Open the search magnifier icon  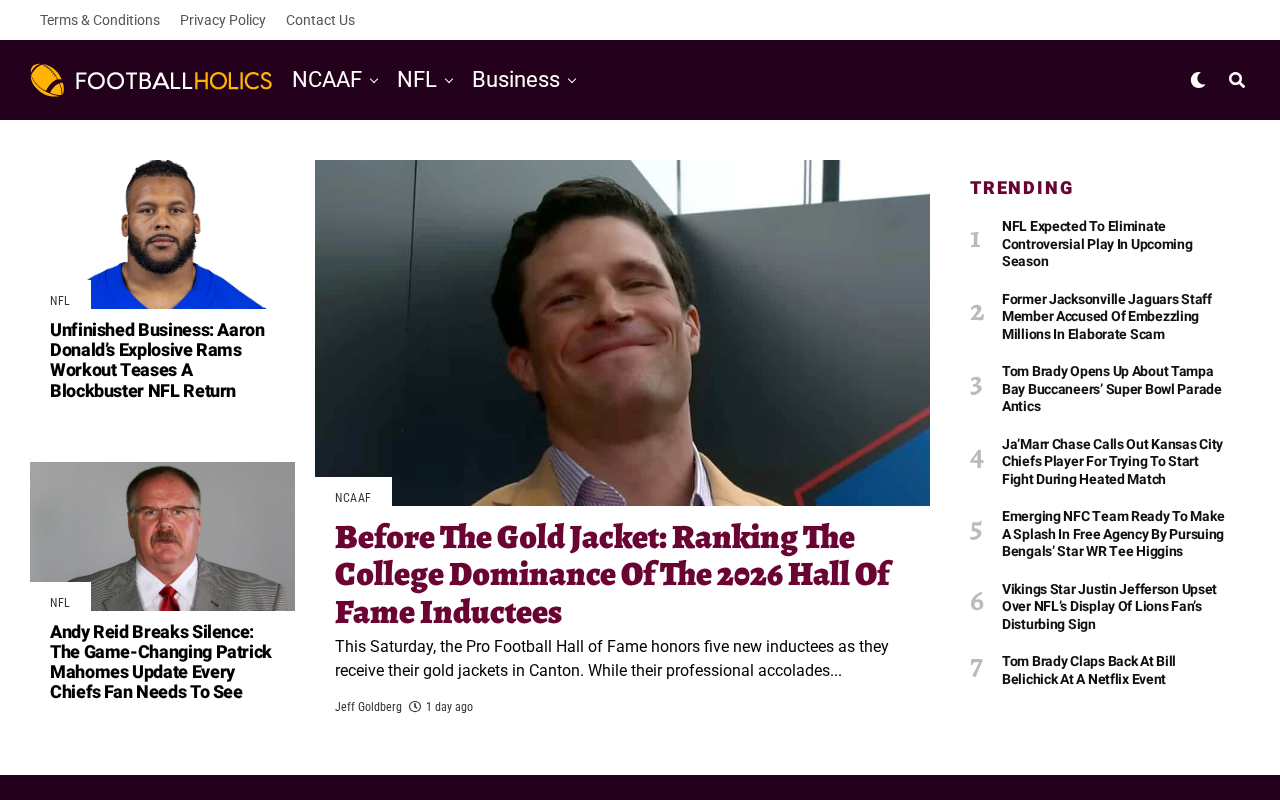click(x=1237, y=80)
